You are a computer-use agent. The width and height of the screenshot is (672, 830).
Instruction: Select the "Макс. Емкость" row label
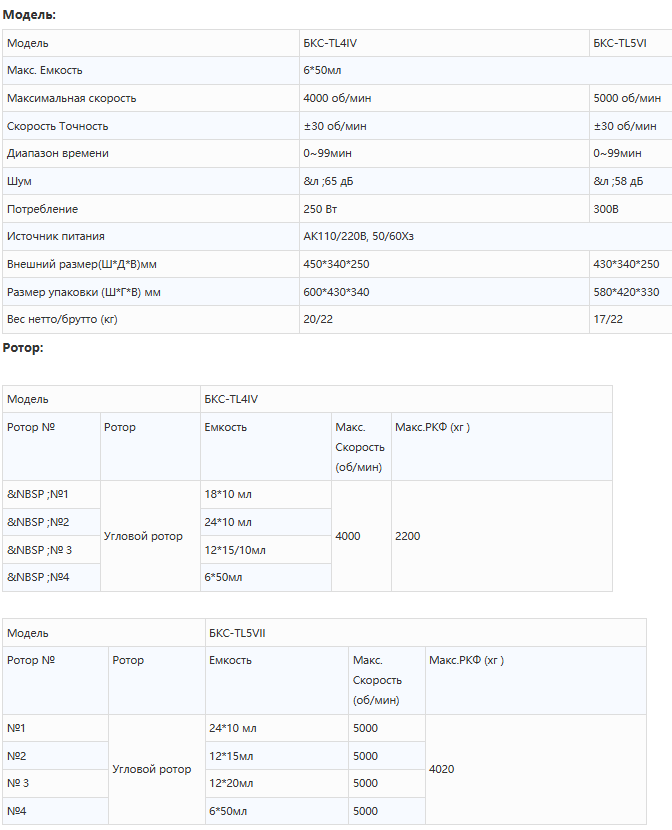tap(45, 70)
